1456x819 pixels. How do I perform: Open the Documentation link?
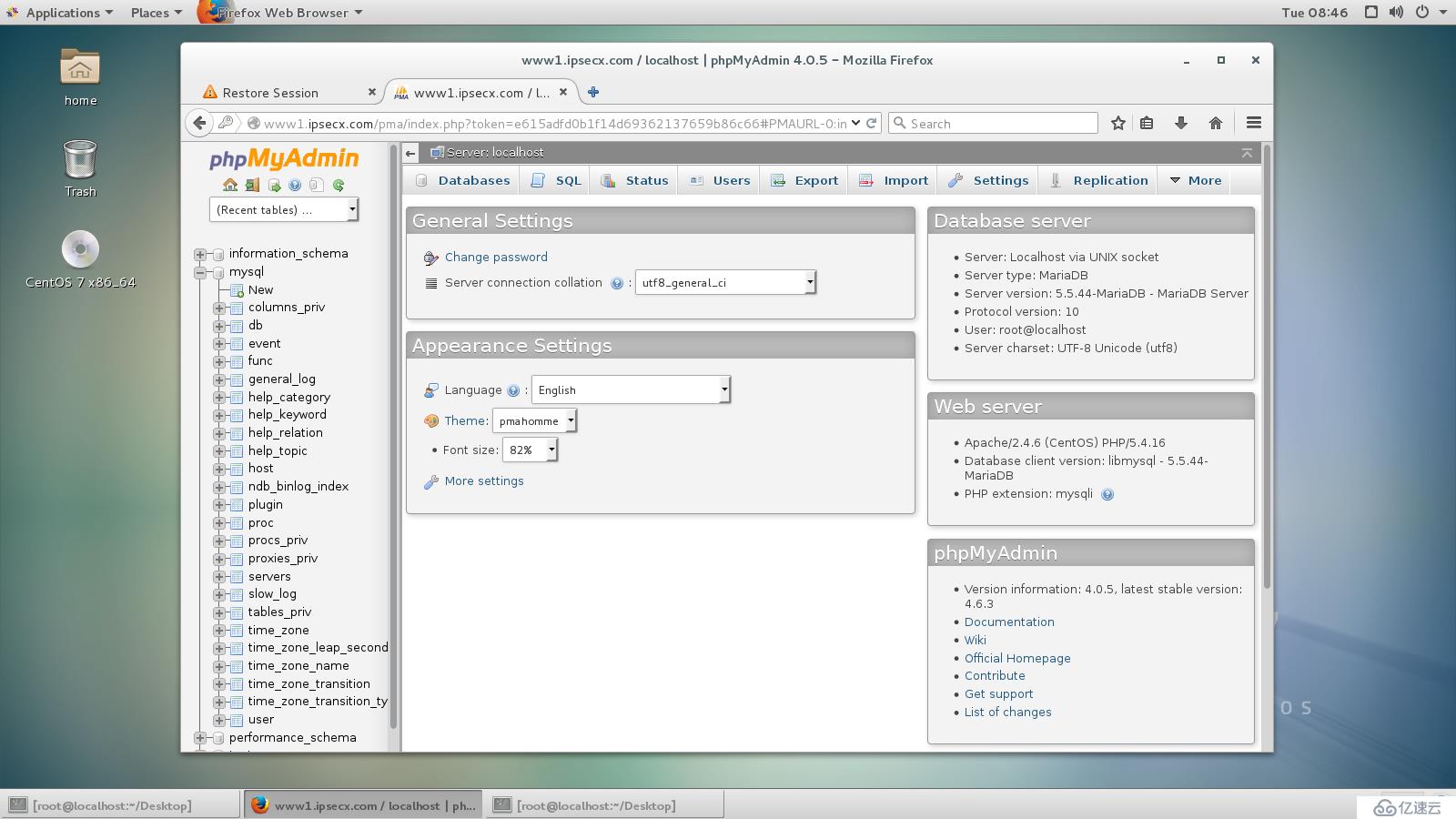pos(1009,622)
